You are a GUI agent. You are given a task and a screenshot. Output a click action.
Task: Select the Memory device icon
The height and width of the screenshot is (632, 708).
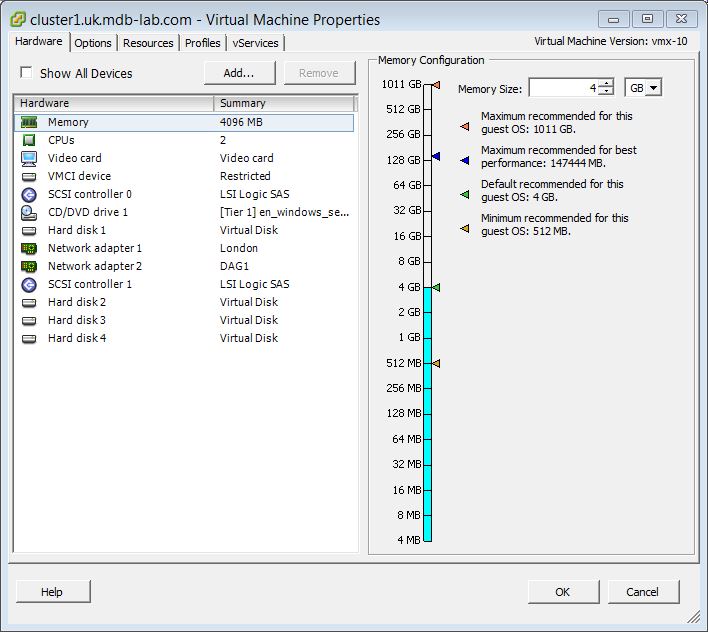tap(29, 122)
